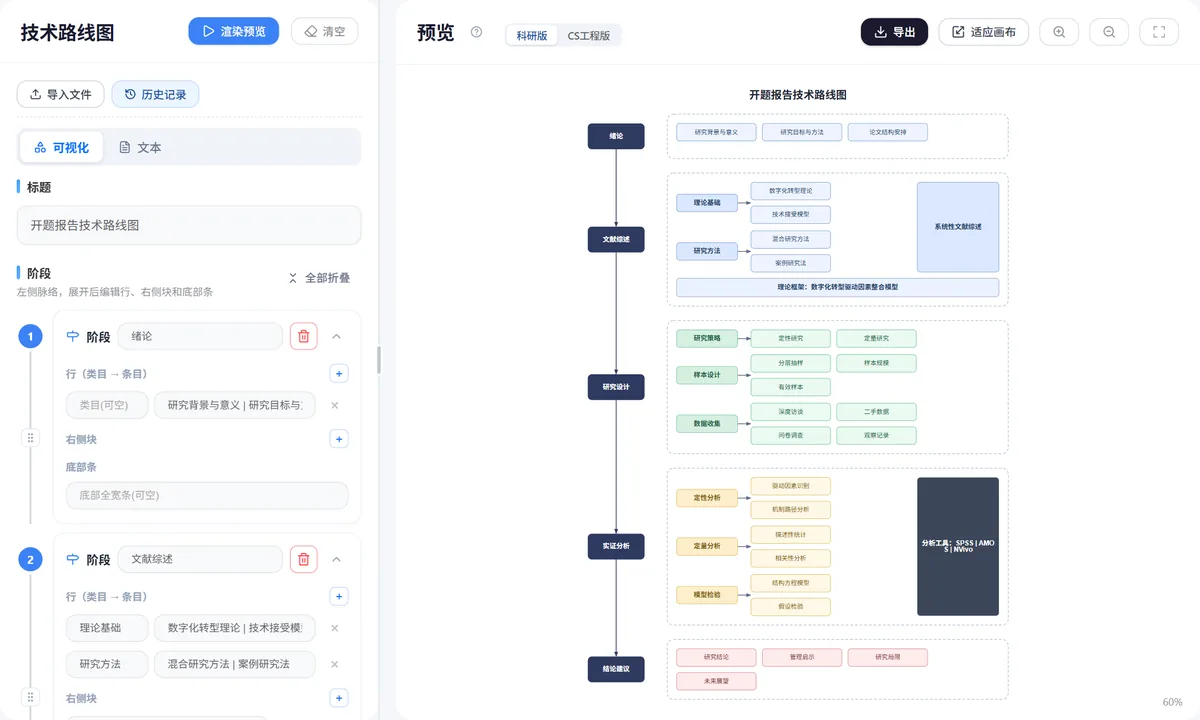Viewport: 1200px width, 720px height.
Task: Edit stage 2 name field 文献综述
Action: point(200,559)
